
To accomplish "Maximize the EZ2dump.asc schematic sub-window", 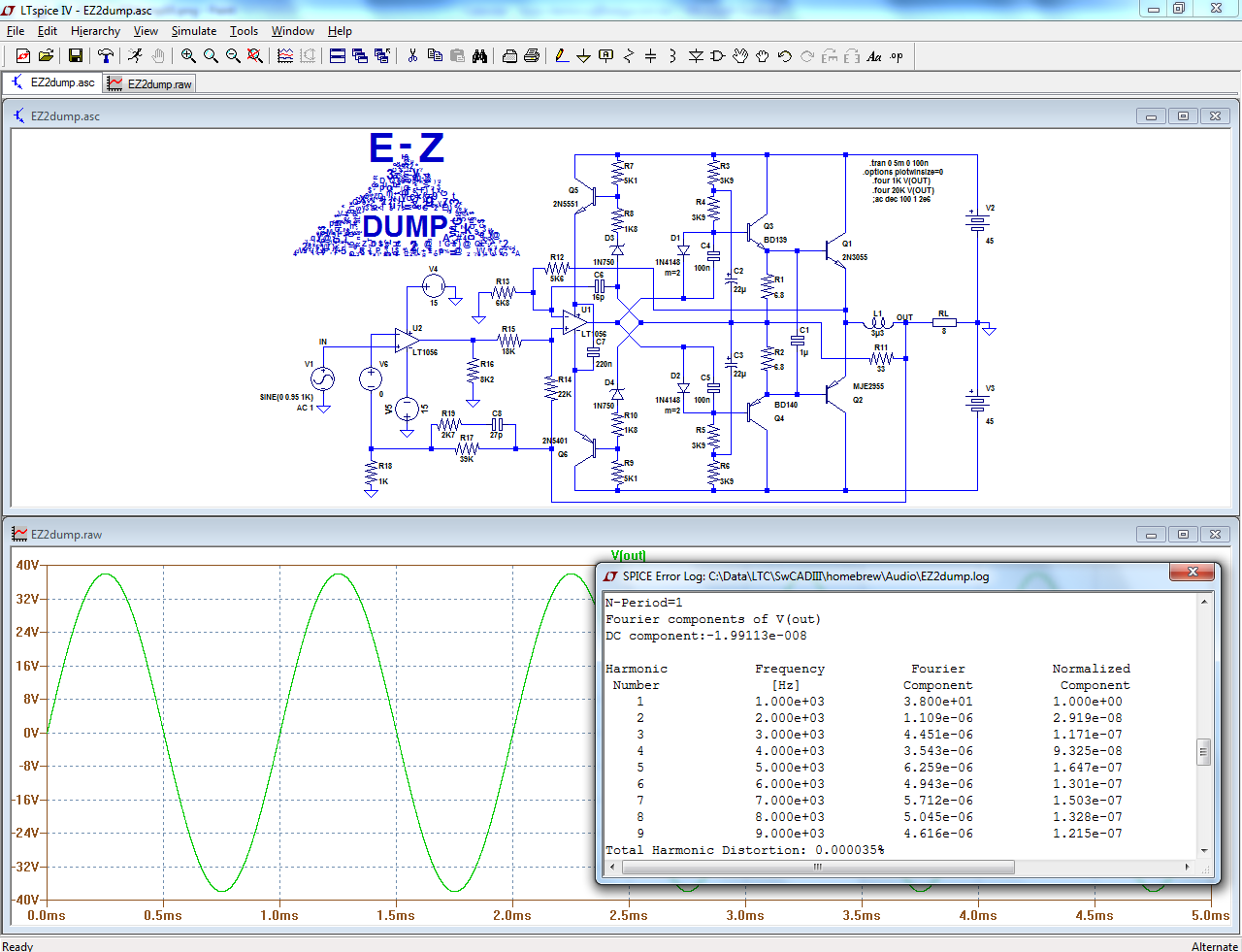I will click(1183, 115).
